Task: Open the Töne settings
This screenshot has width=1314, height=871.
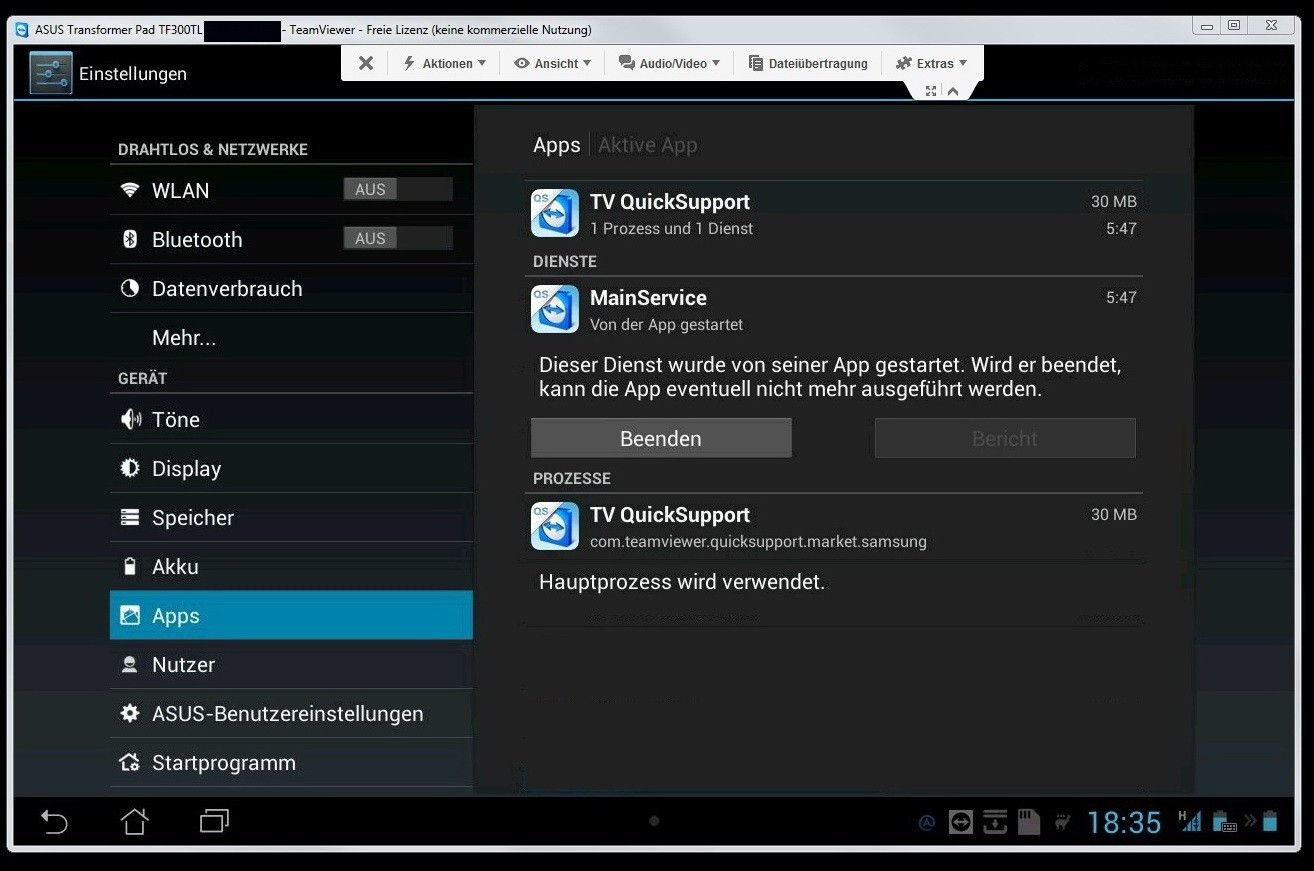Action: (291, 419)
